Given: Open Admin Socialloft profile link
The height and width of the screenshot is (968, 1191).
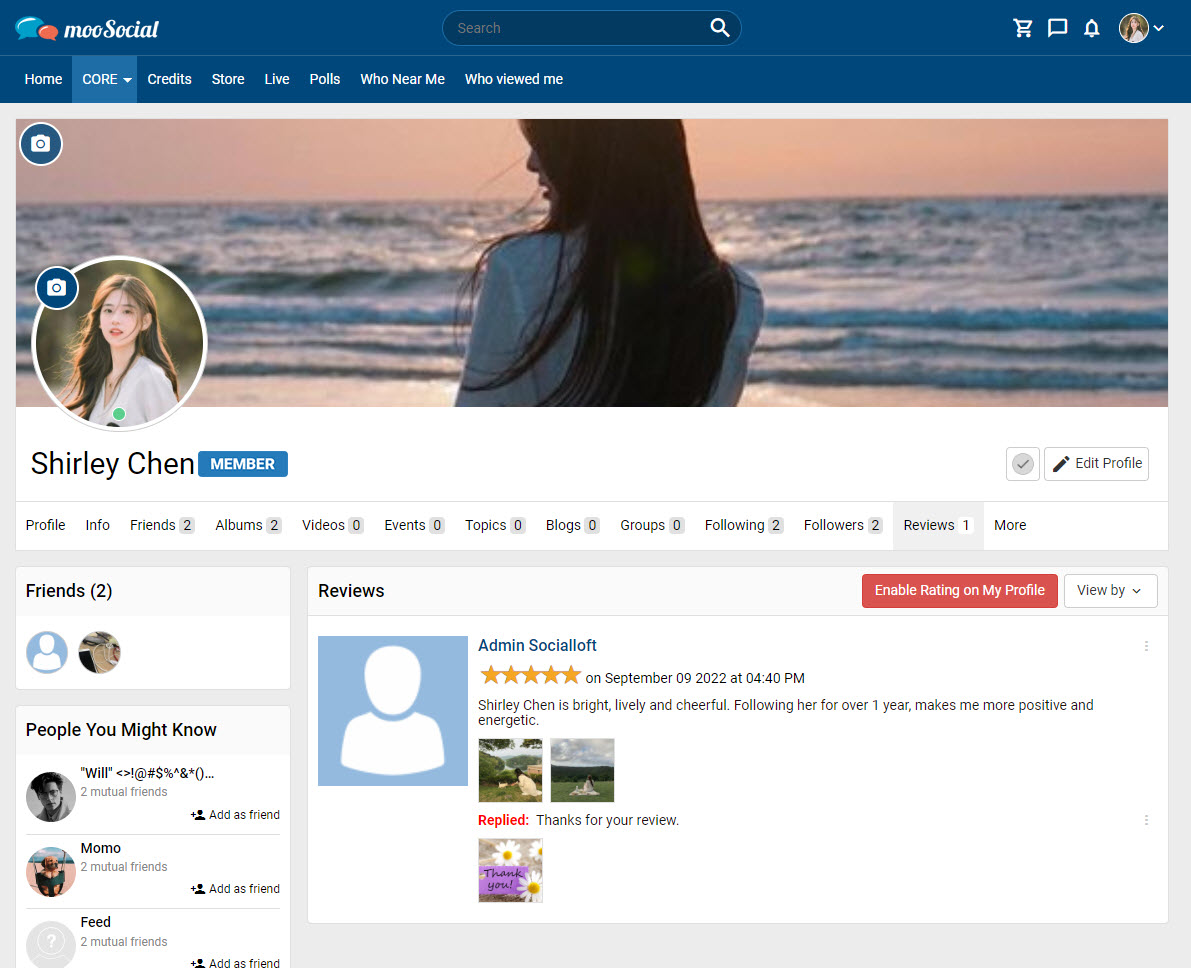Looking at the screenshot, I should [x=537, y=645].
